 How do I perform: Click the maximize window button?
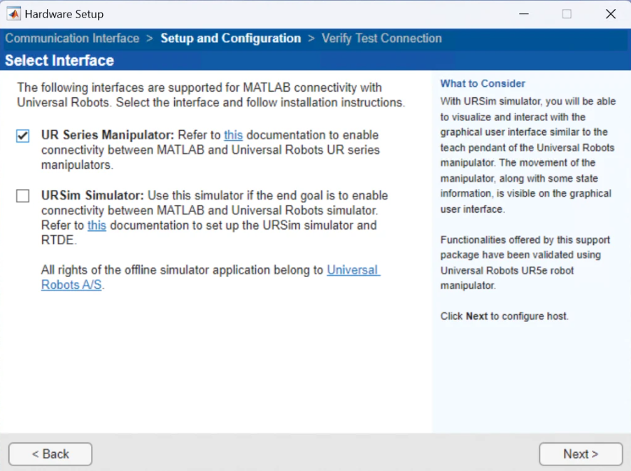point(567,14)
